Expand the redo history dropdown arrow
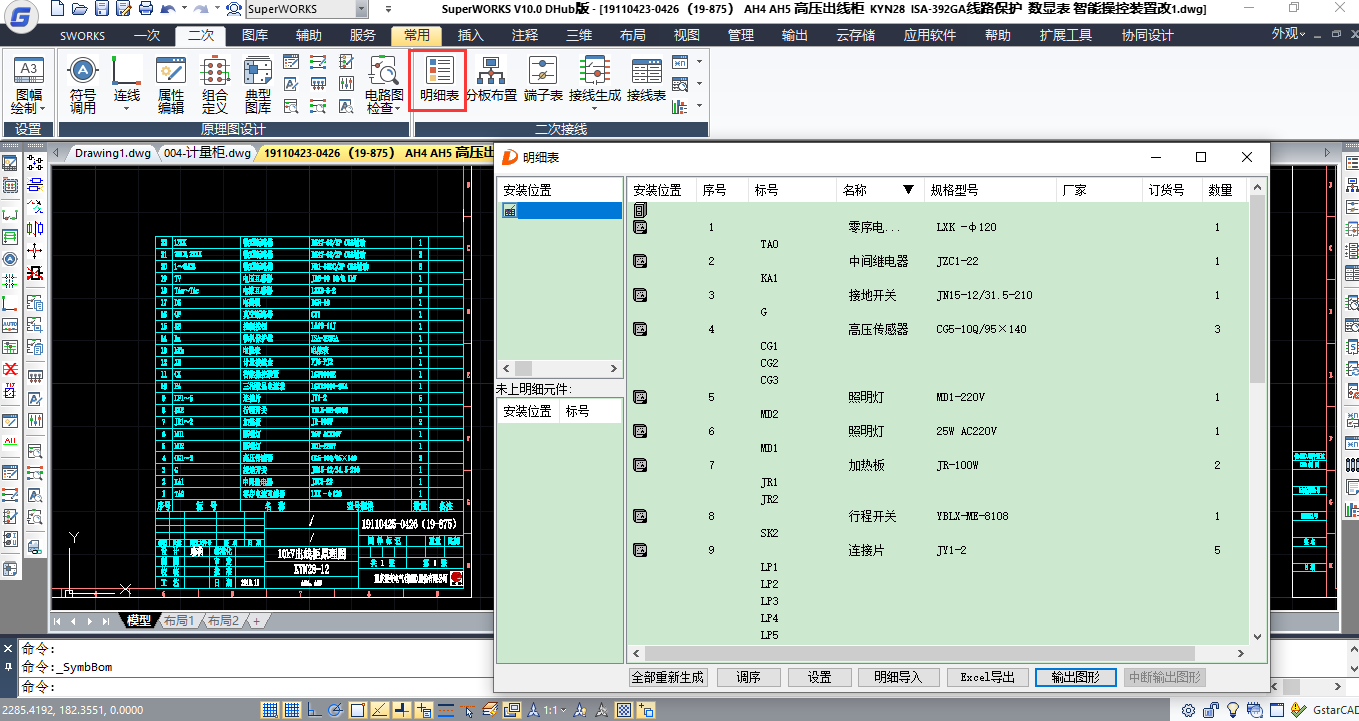Viewport: 1359px width, 721px height. (x=215, y=9)
